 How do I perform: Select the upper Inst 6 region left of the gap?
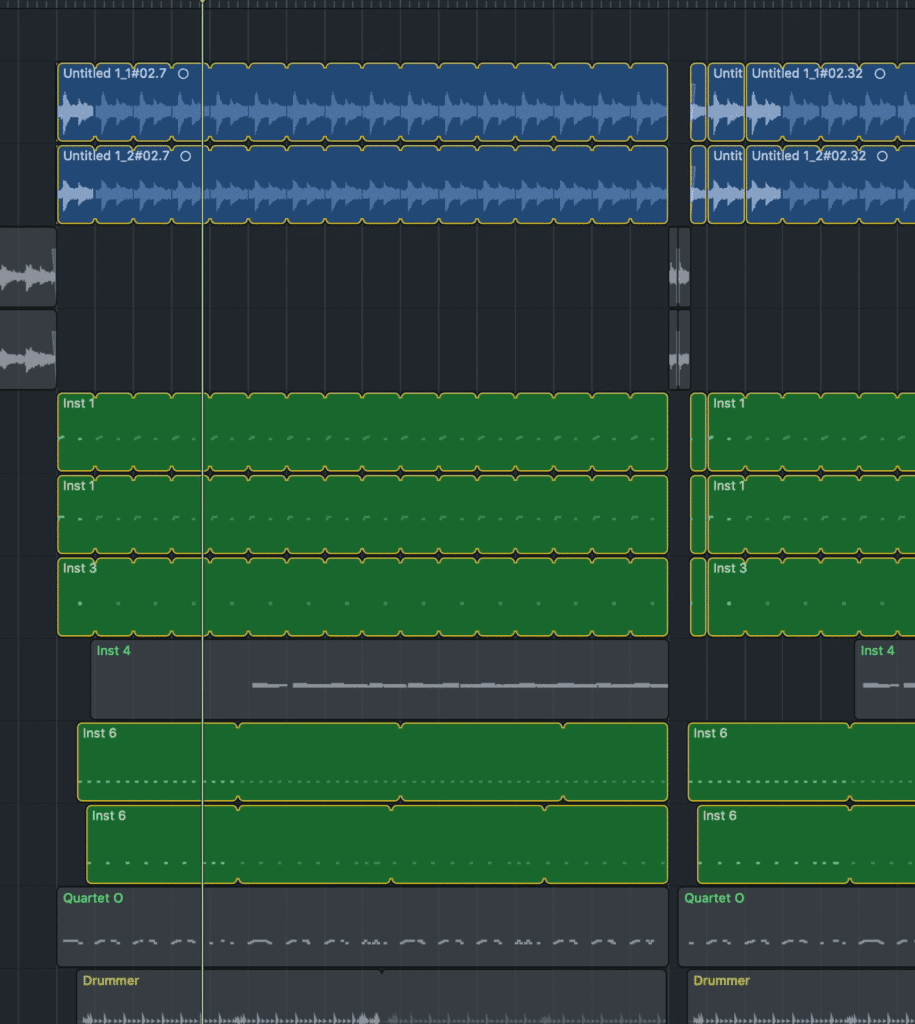point(372,761)
